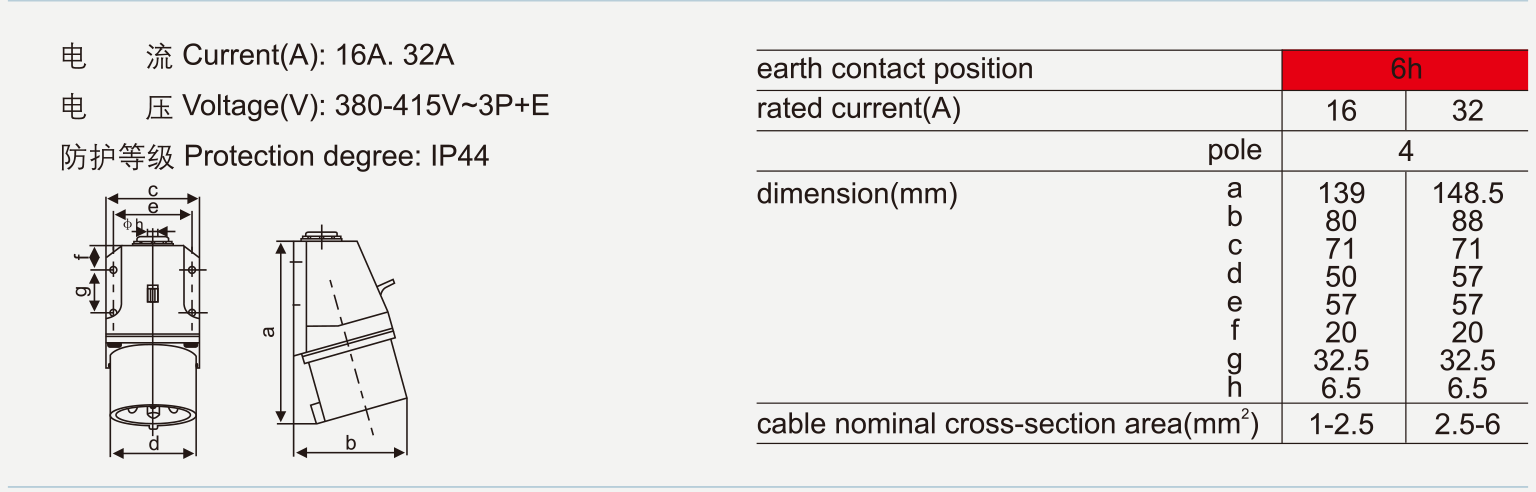Click dimension label a beside side view
The height and width of the screenshot is (492, 1536).
coord(267,333)
